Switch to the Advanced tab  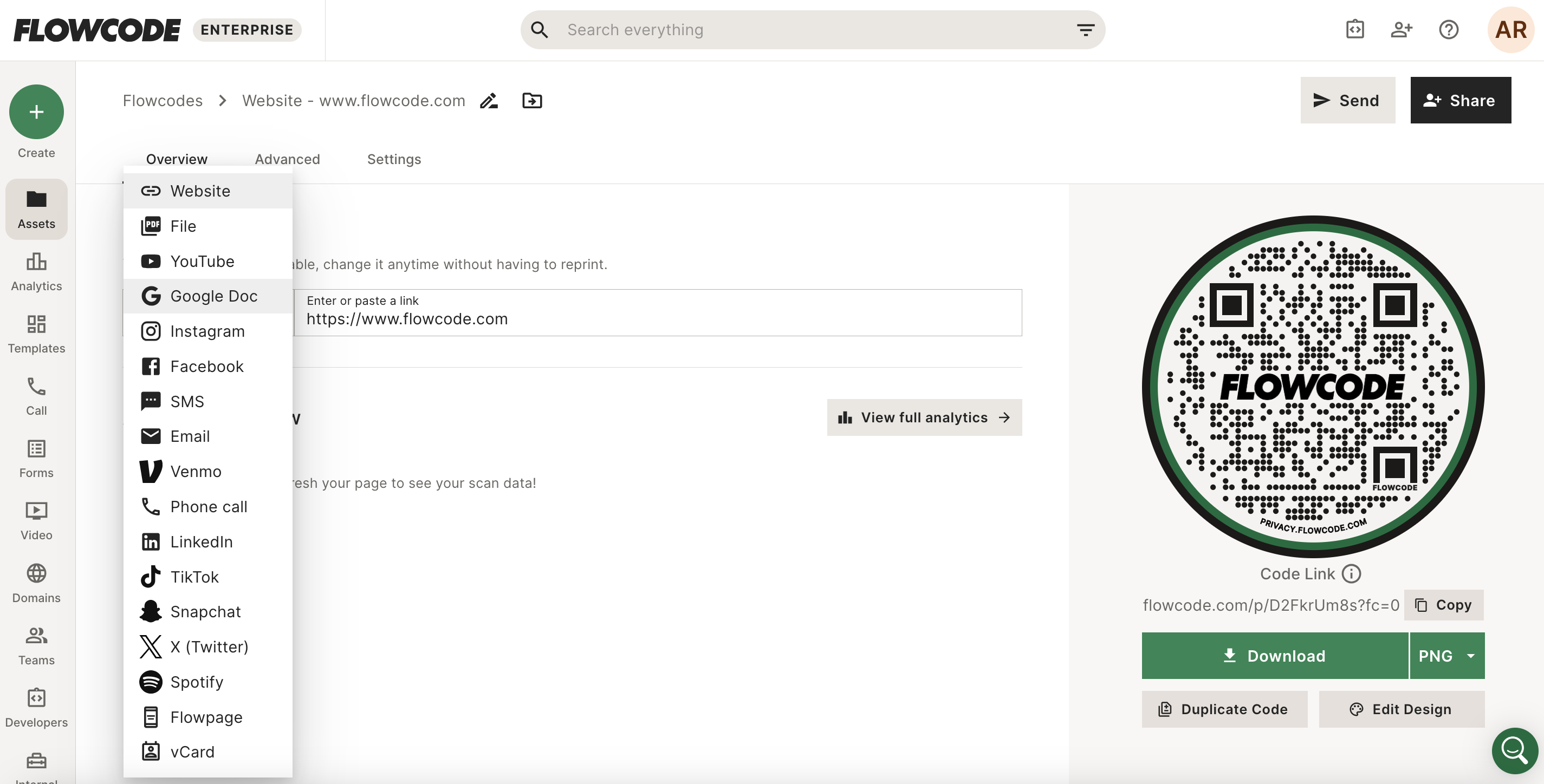click(x=287, y=159)
